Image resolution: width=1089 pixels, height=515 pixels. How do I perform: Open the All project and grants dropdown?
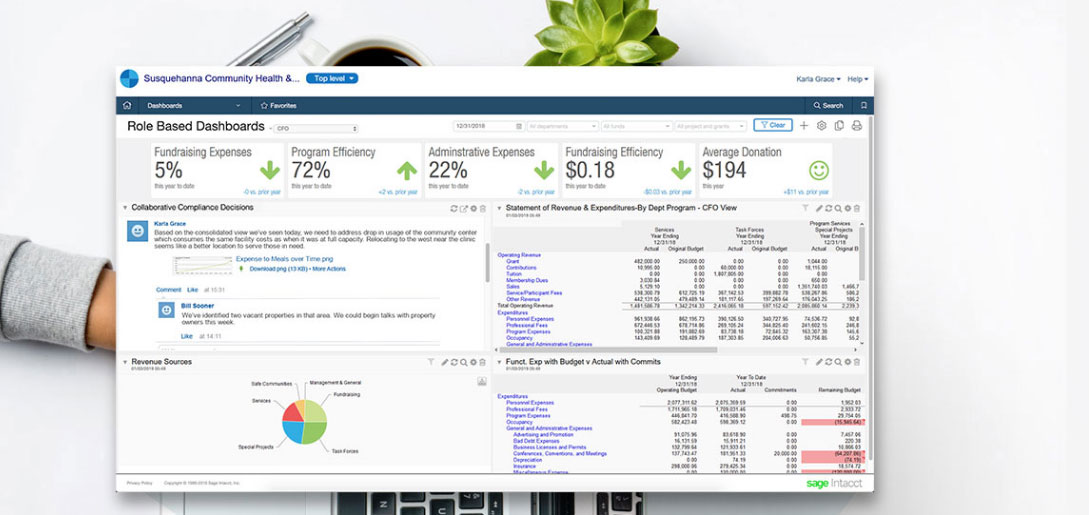tap(710, 126)
